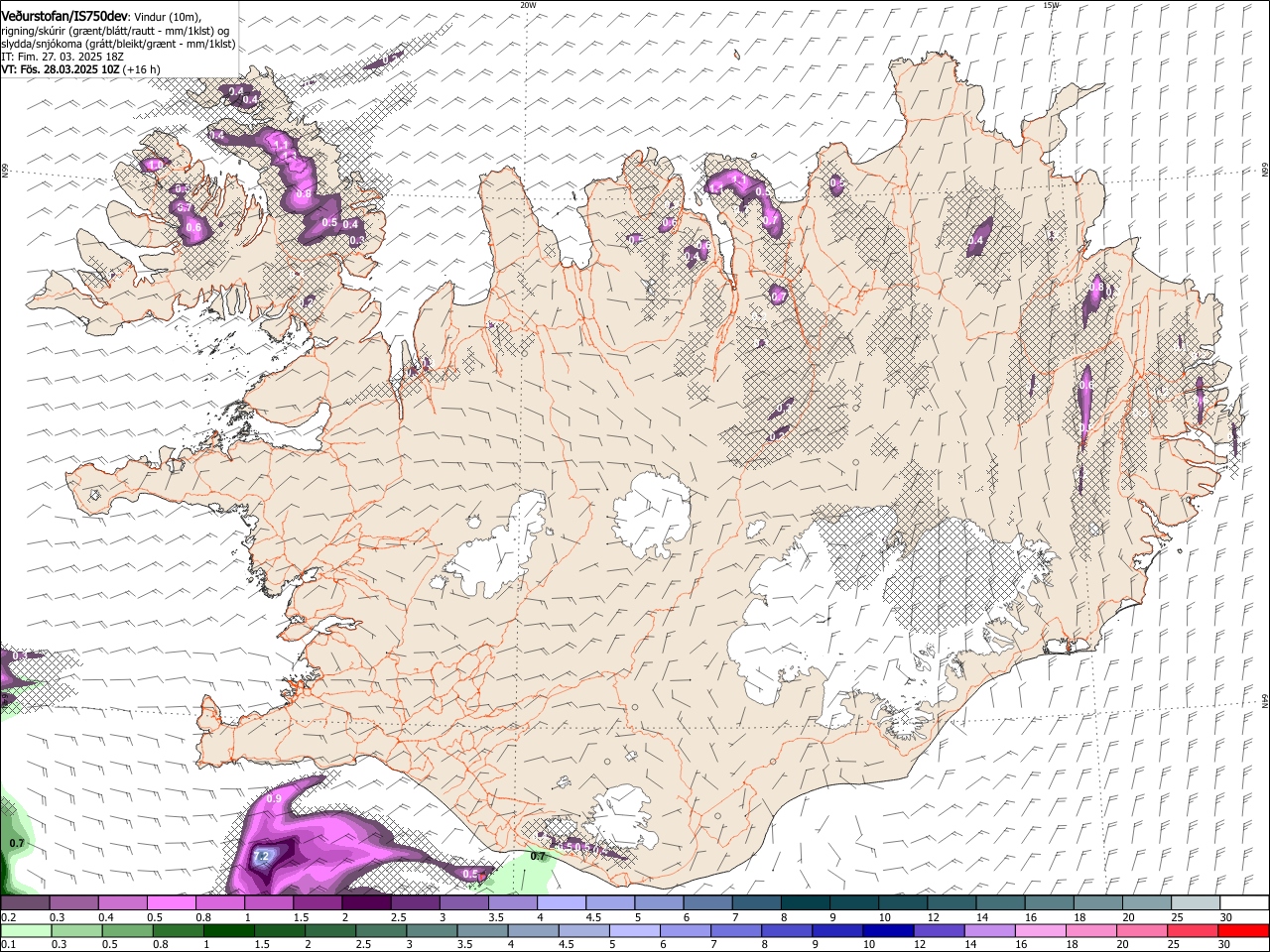Select the darkest green 1–1.5 rain legend swatch
This screenshot has height=952, width=1270.
point(228,931)
